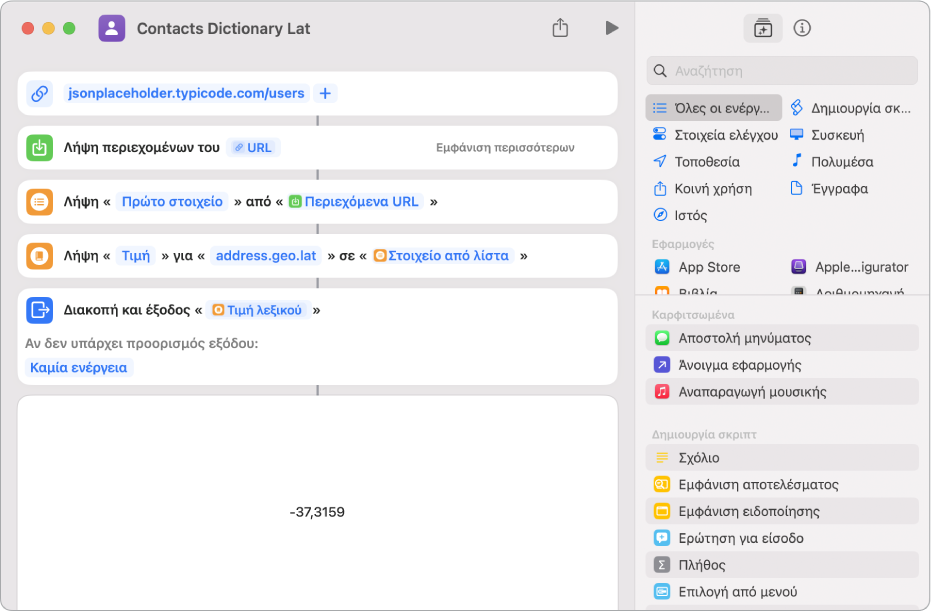Open the Τιμή type dropdown
Viewport: 931px width, 612px height.
(x=136, y=256)
